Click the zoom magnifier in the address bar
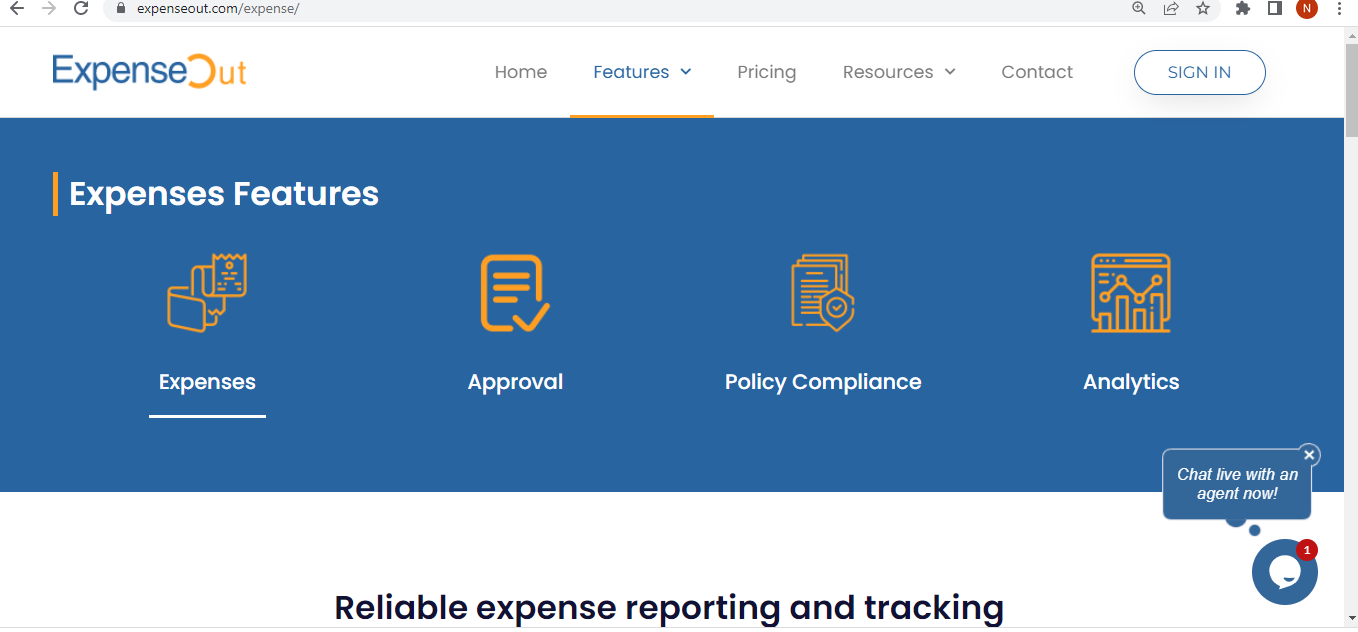This screenshot has width=1358, height=632. [1138, 10]
